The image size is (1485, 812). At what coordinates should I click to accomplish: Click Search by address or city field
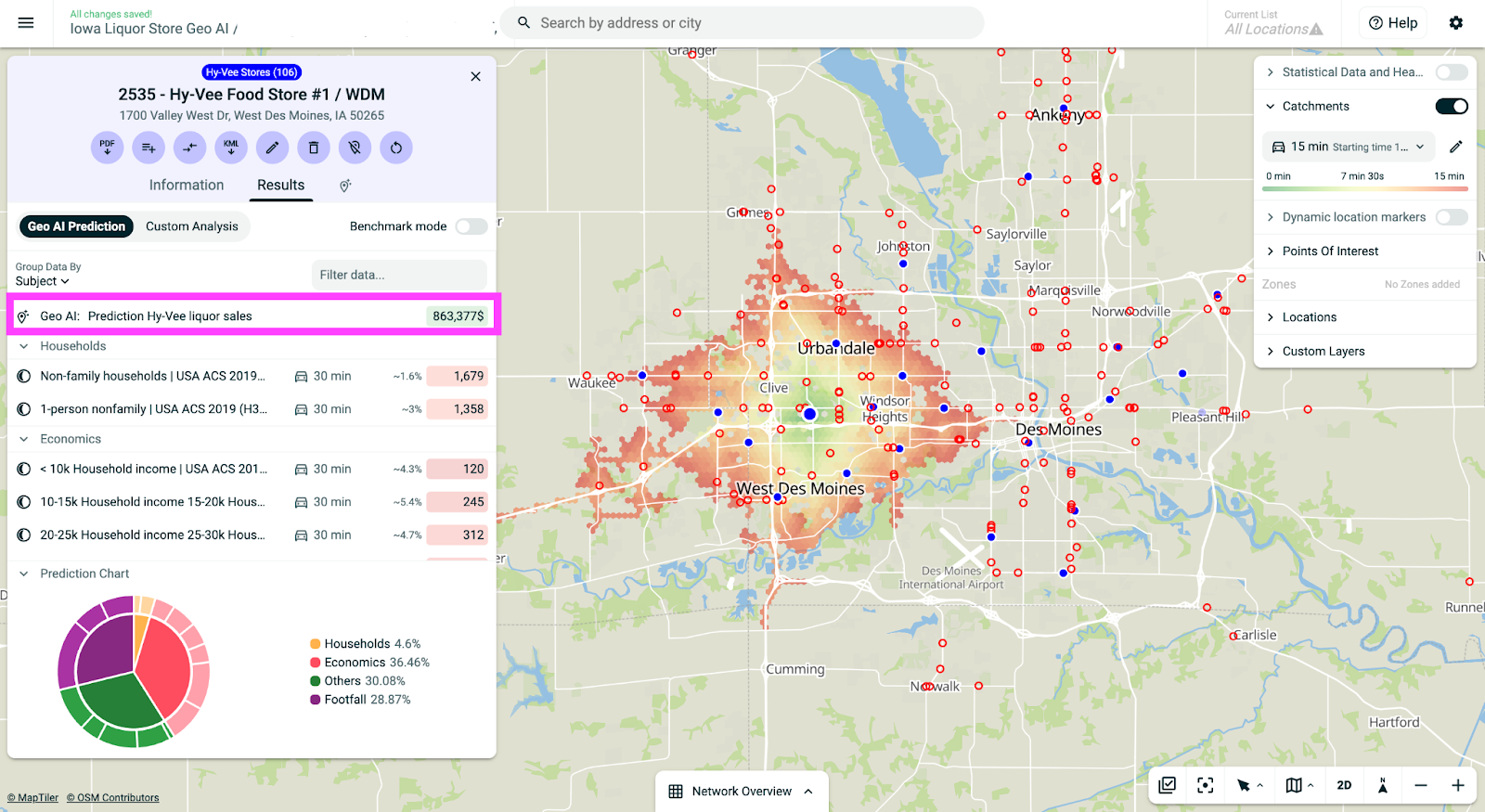[x=742, y=23]
